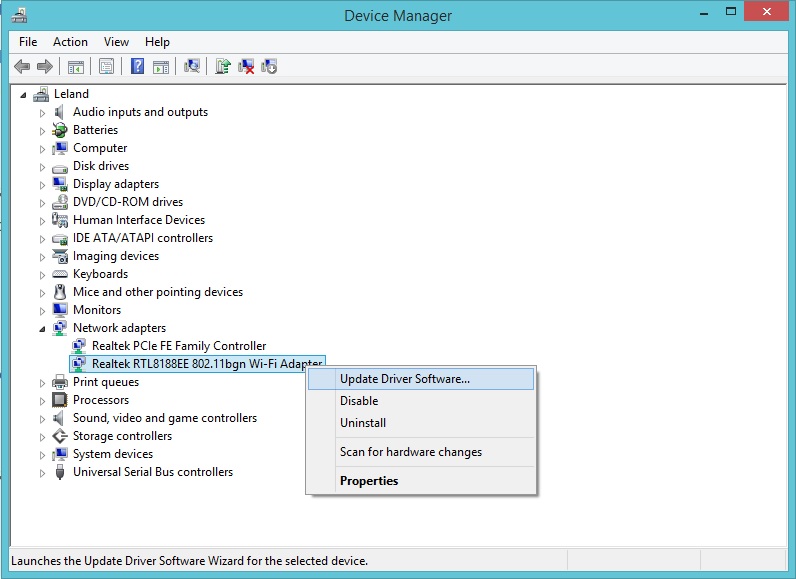Screen dimensions: 796x579
Task: Open the View menu
Action: [116, 42]
